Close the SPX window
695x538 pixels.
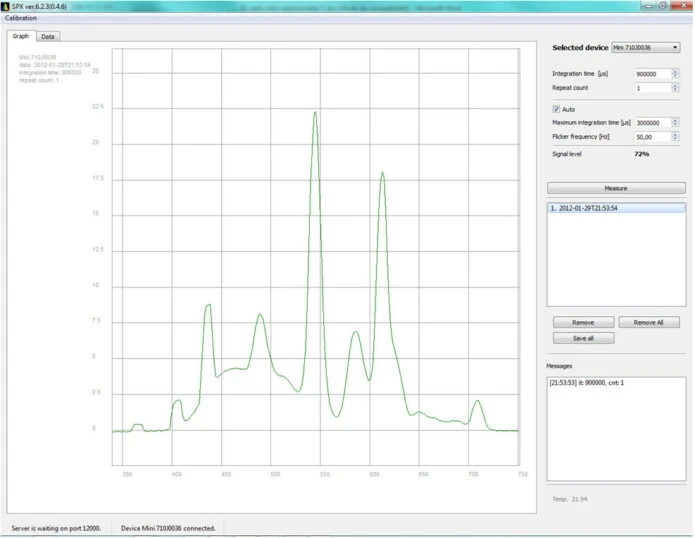(x=679, y=6)
